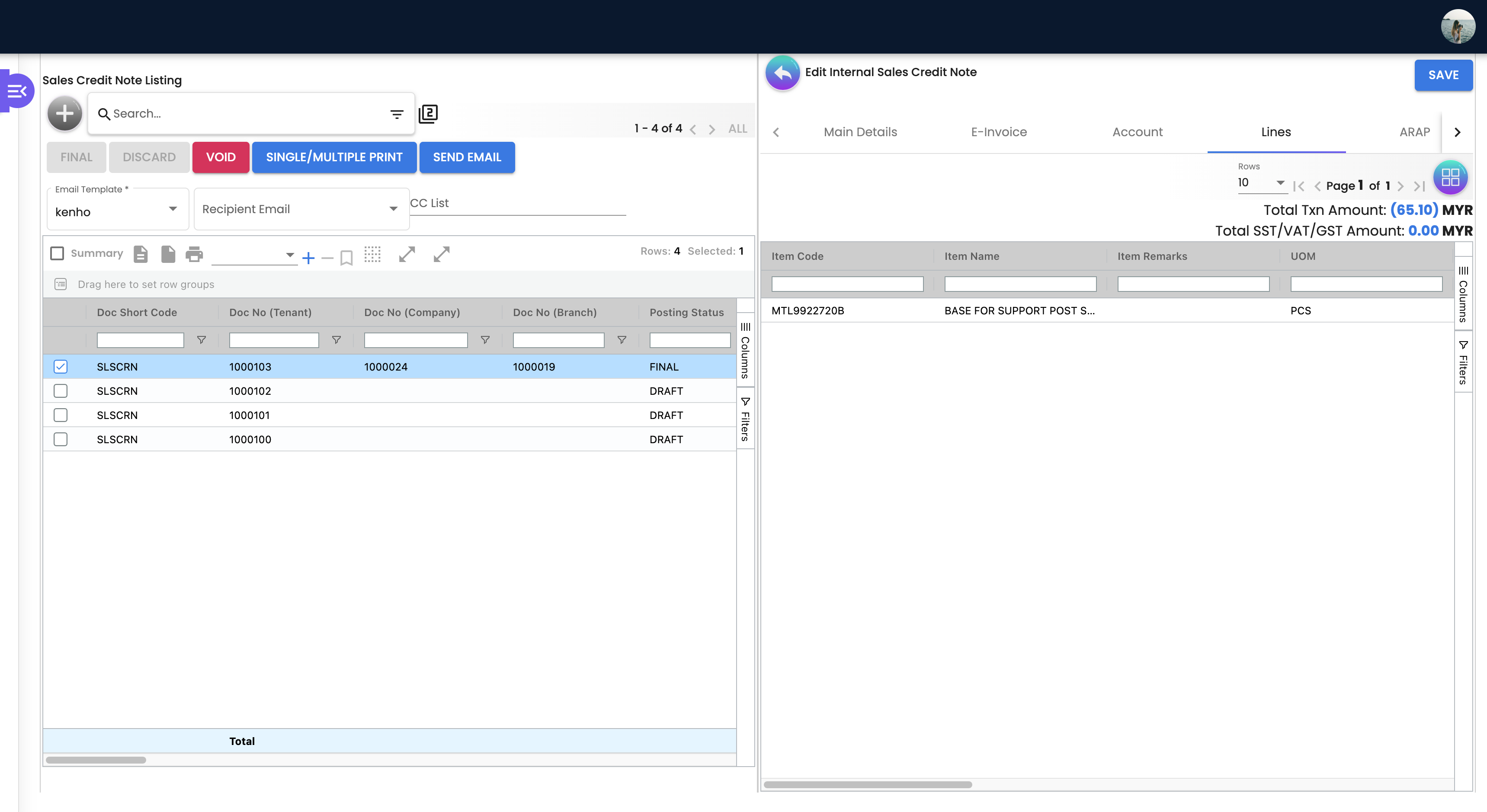Screen dimensions: 1487x812
Task: Click the first document export icon
Action: click(140, 254)
